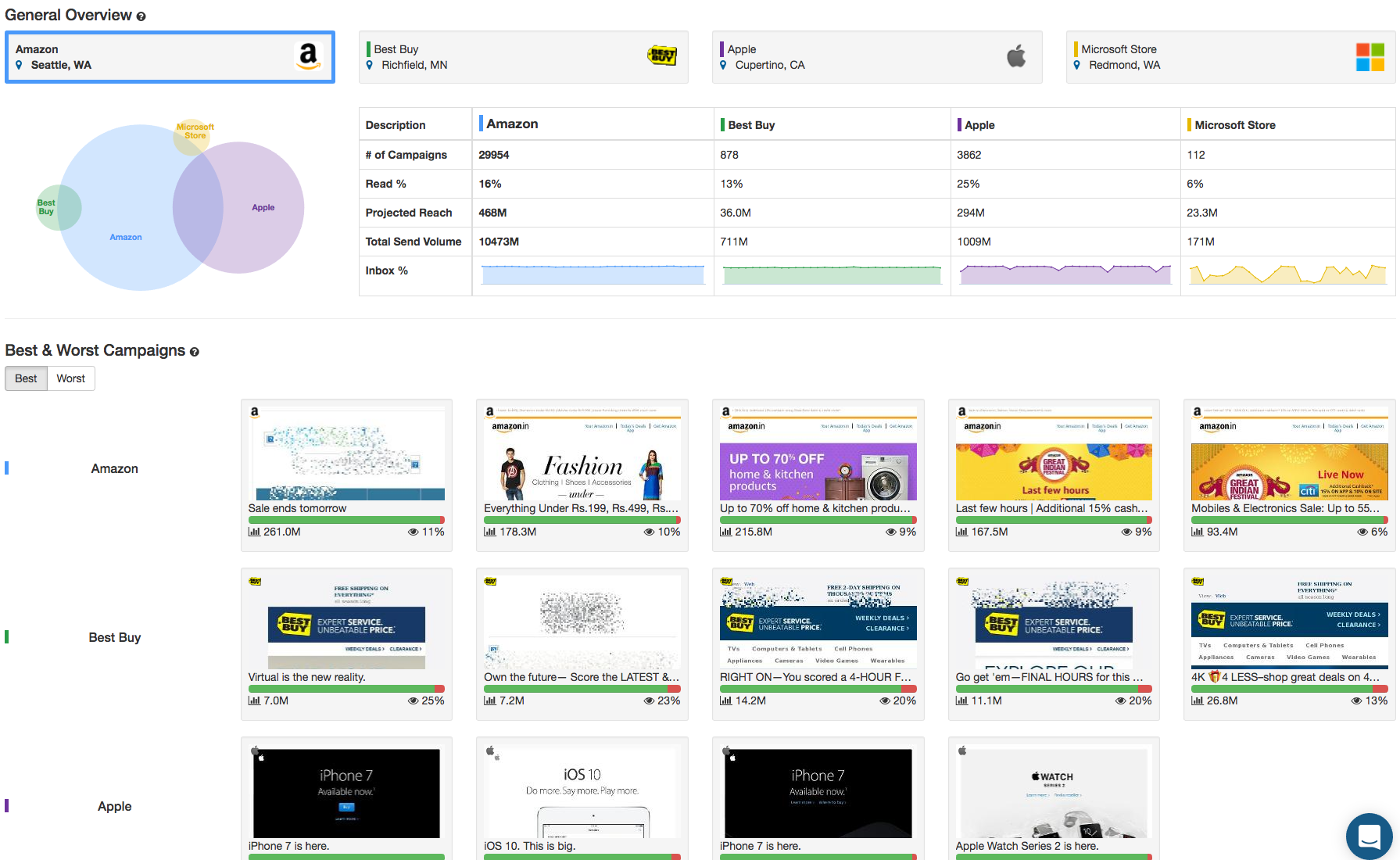Screen dimensions: 1400x860
Task: Open 'Own the future' Best Buy thumbnail
Action: [582, 622]
